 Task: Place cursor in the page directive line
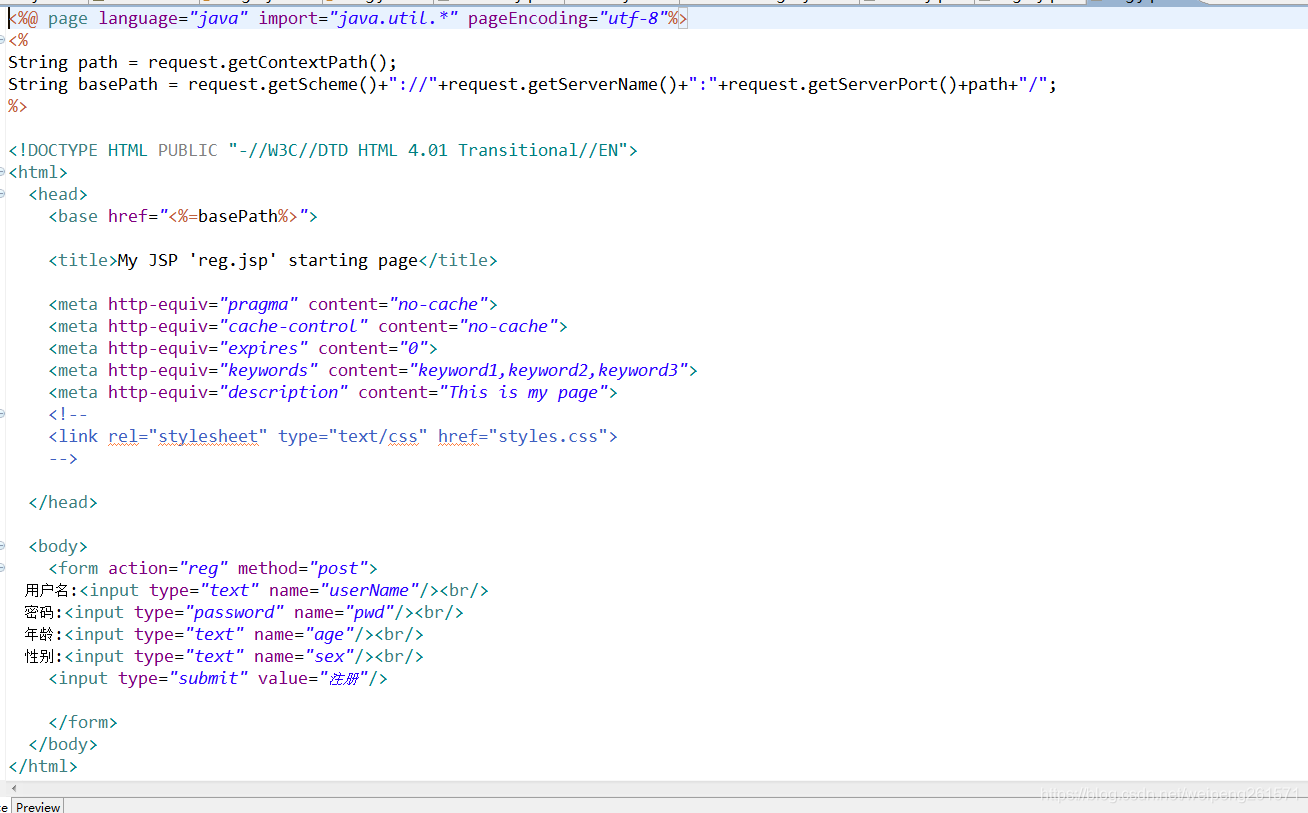coord(348,18)
